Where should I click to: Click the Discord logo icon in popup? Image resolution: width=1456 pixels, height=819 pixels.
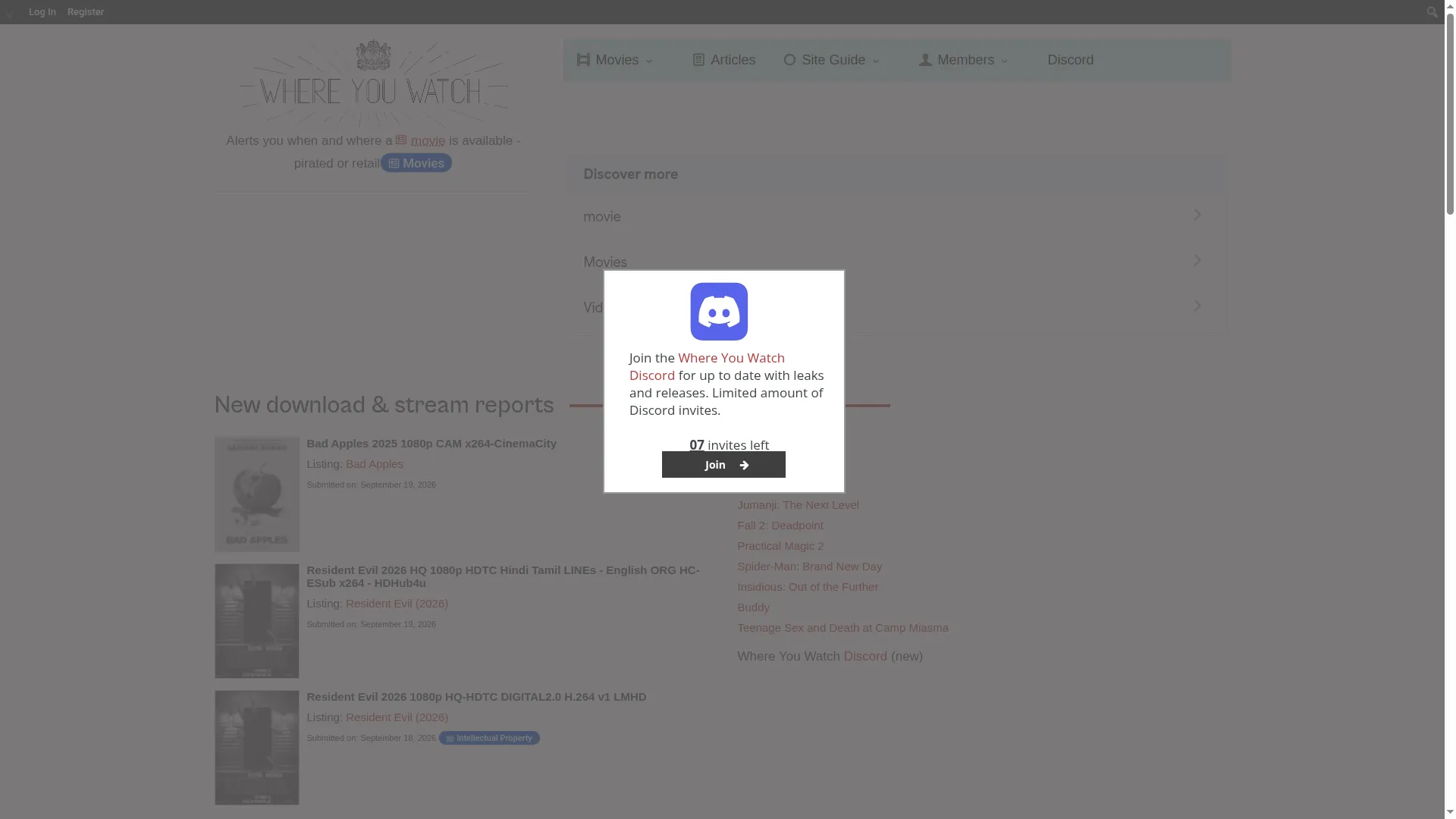point(719,312)
